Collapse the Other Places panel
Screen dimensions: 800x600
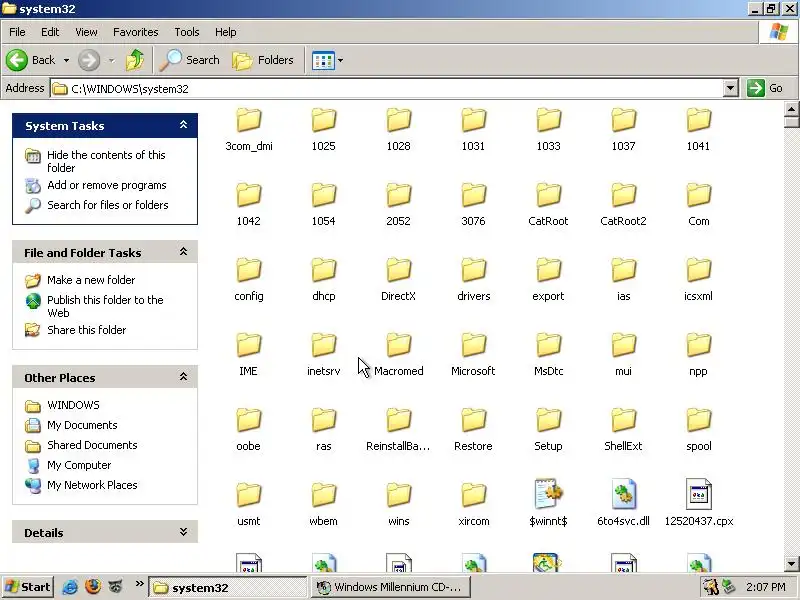[x=183, y=377]
